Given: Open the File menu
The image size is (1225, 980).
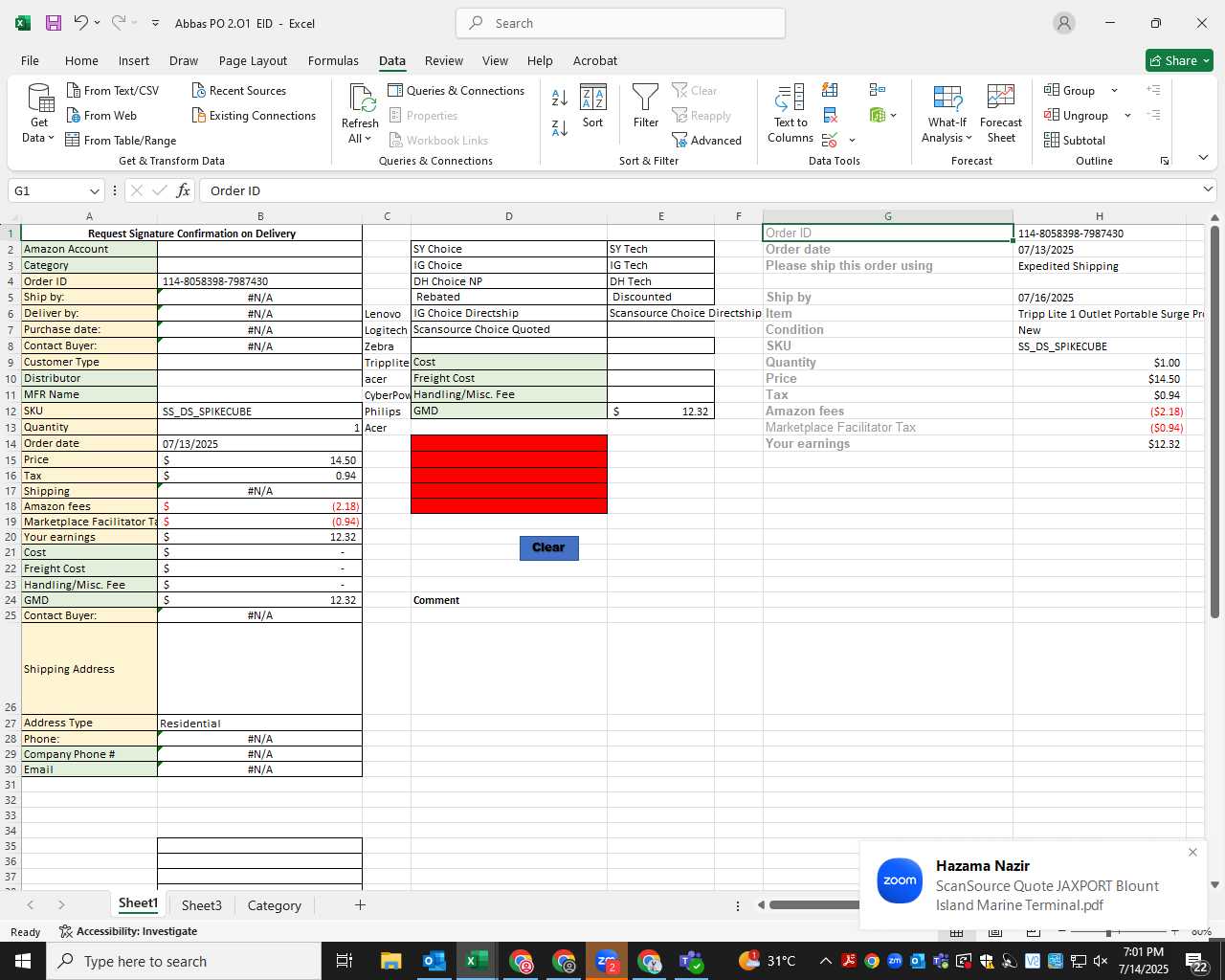Looking at the screenshot, I should pos(31,60).
